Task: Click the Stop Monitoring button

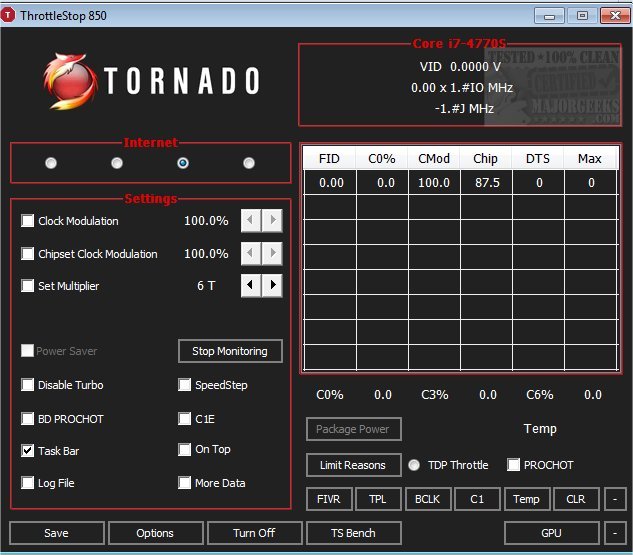Action: click(x=230, y=351)
